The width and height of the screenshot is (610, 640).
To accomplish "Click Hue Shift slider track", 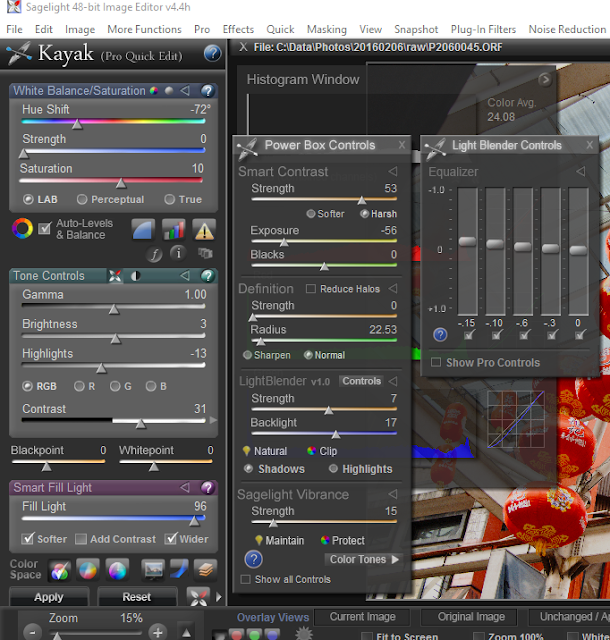I will pos(114,121).
